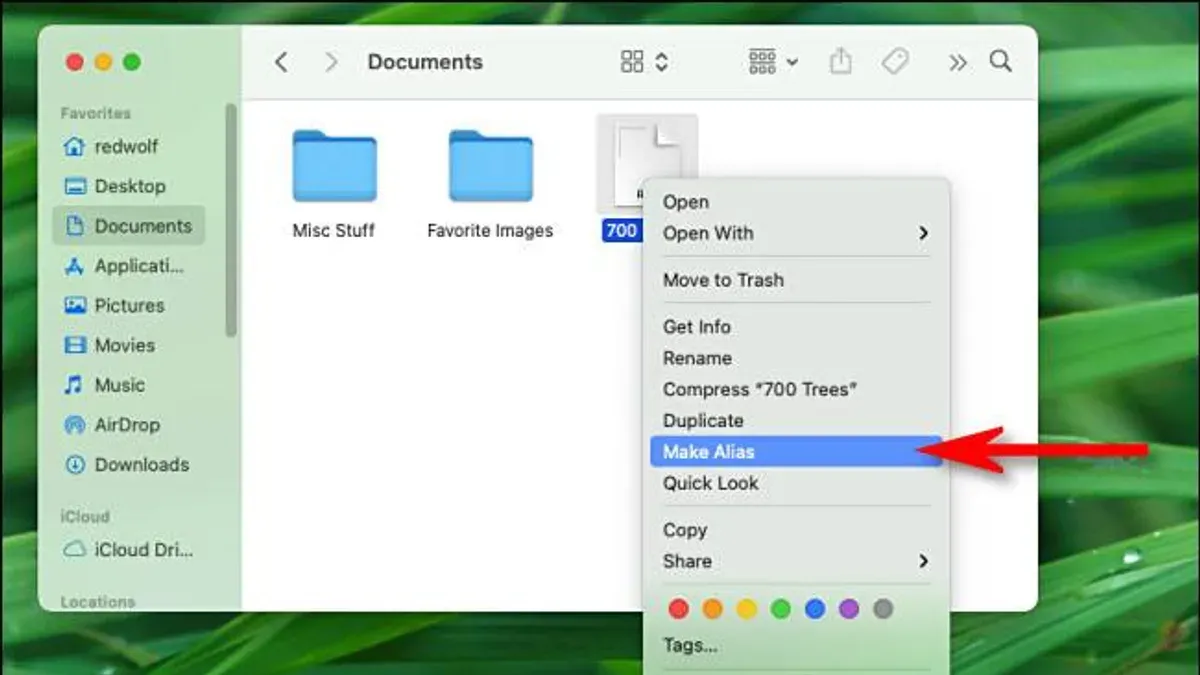
Task: Choose Quick Look
Action: 796,483
